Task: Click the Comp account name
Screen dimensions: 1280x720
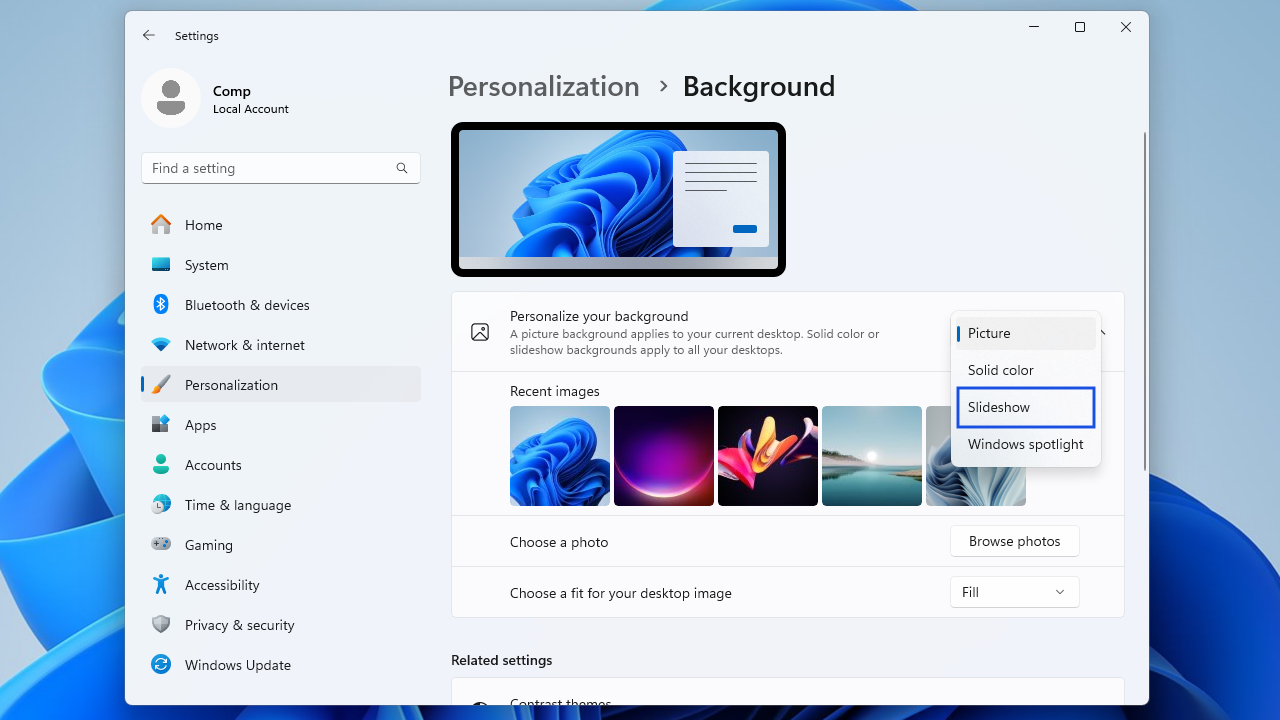Action: pos(232,91)
